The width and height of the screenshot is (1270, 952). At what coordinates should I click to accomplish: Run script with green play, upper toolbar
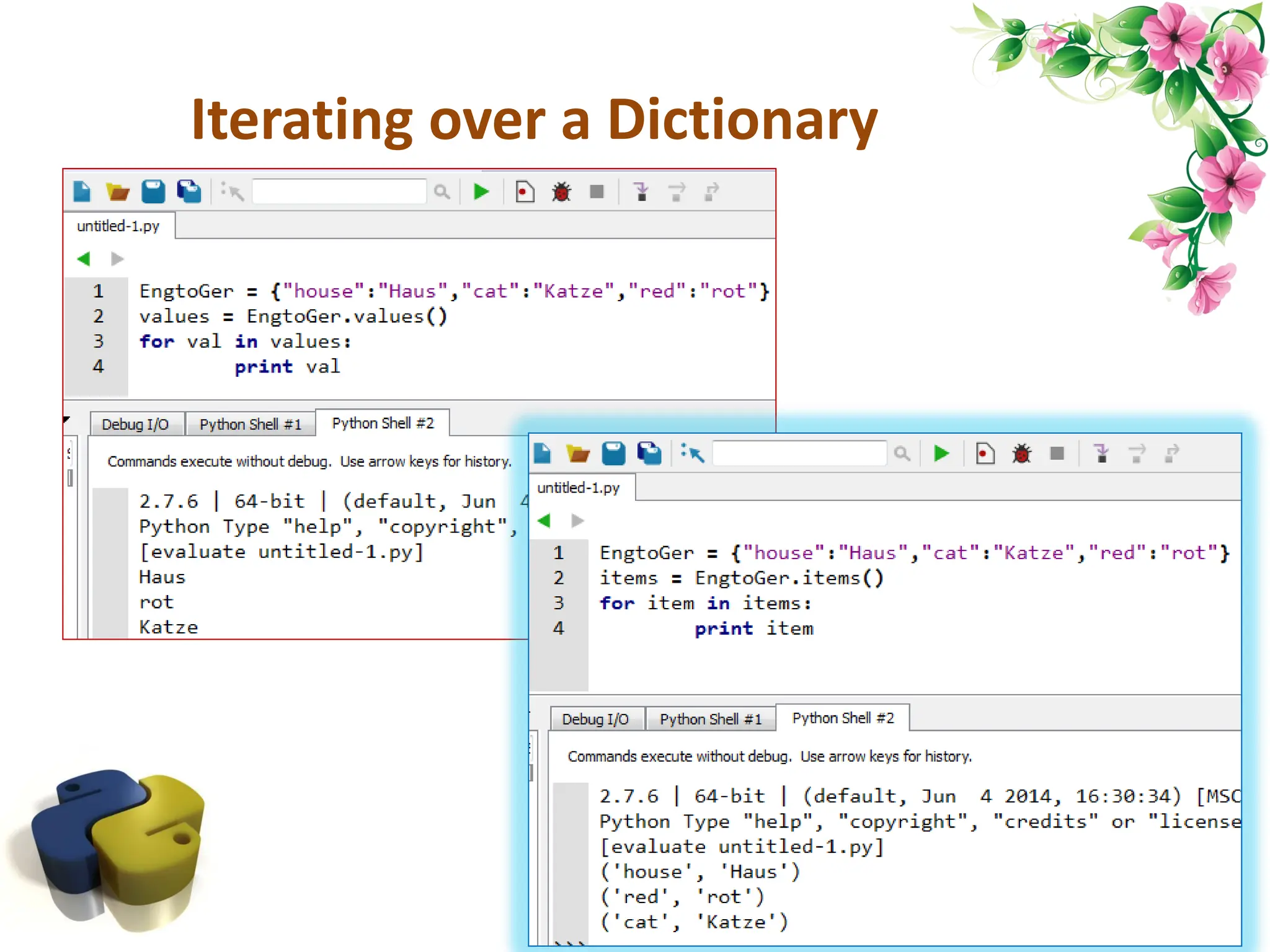point(481,192)
